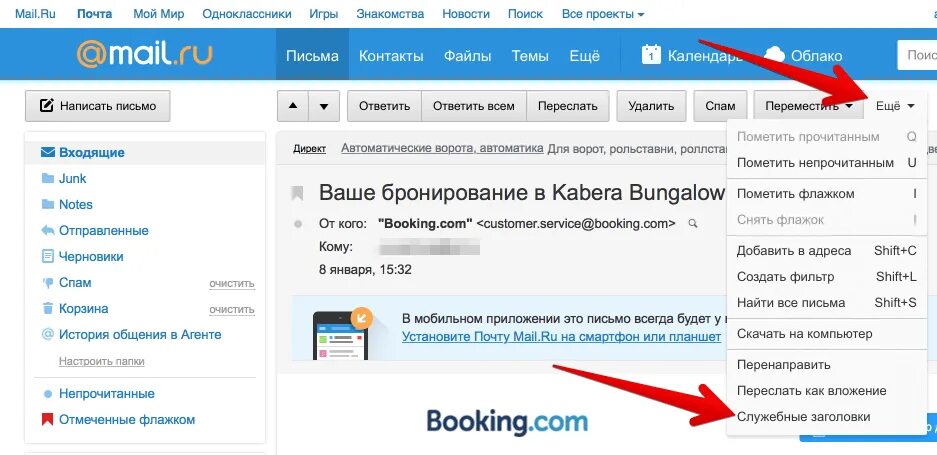The height and width of the screenshot is (455, 937).
Task: Click the thumbs-down icon beside Спам
Action: click(48, 283)
